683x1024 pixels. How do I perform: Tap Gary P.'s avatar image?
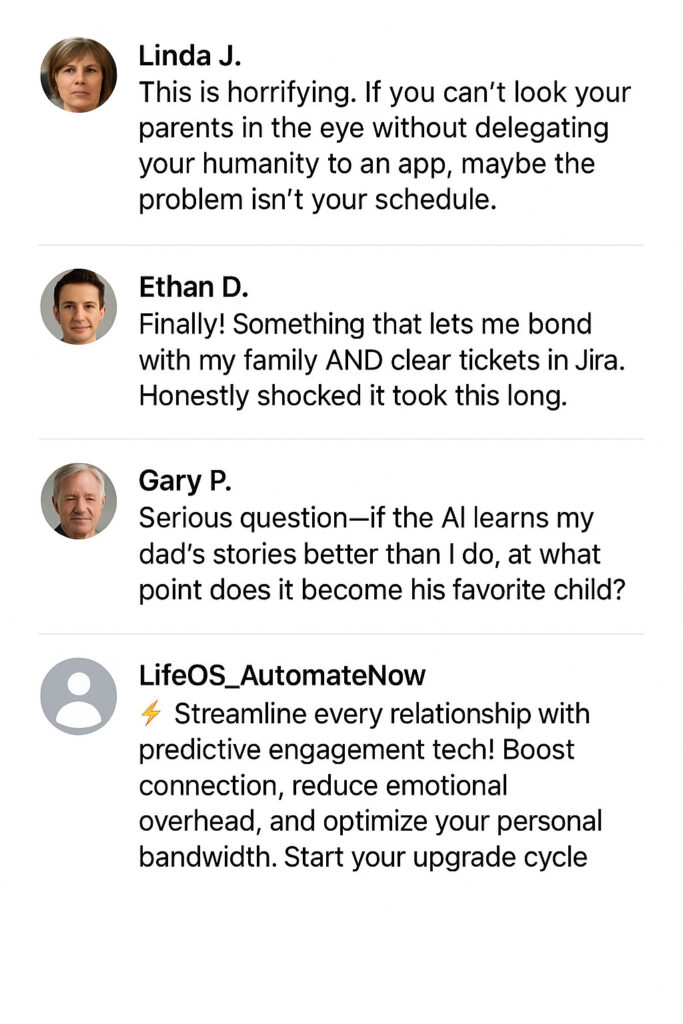78,500
